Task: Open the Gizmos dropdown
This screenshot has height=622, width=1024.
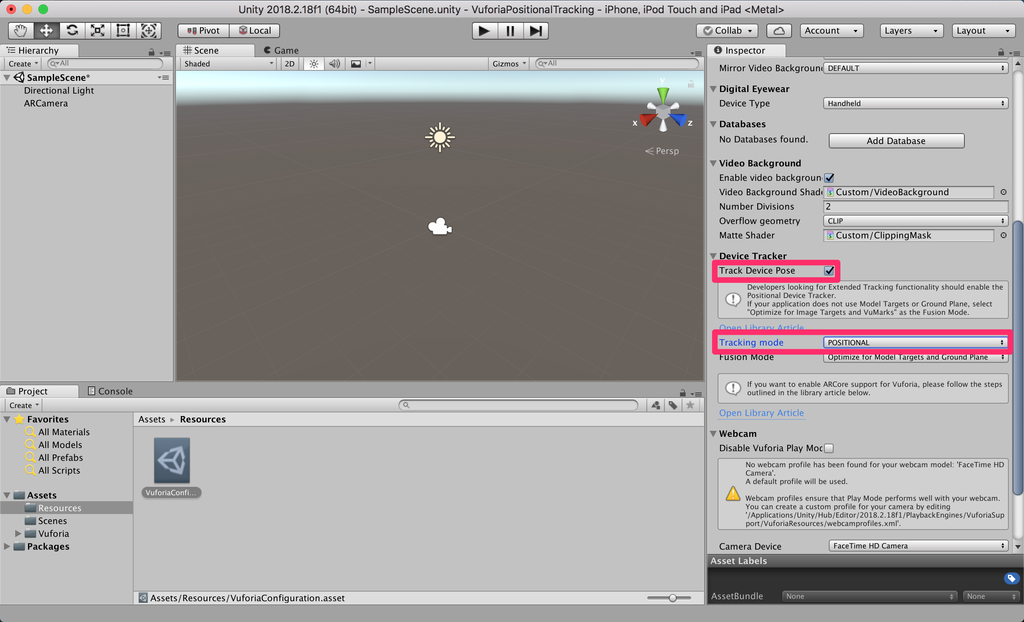Action: (x=509, y=63)
